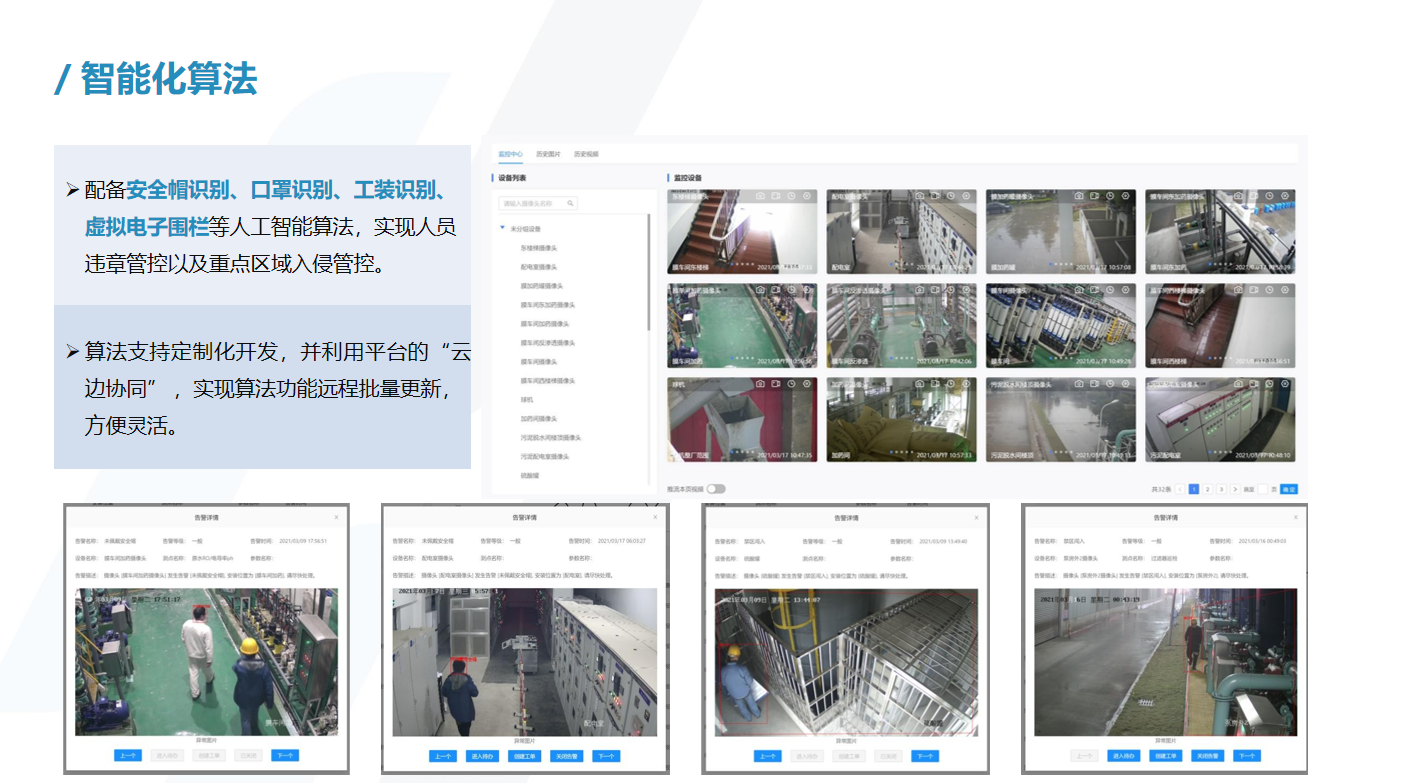Click 创建工单 in 配电室摄像头 alarm dialog
Screen dimensions: 1401x783
coord(523,756)
